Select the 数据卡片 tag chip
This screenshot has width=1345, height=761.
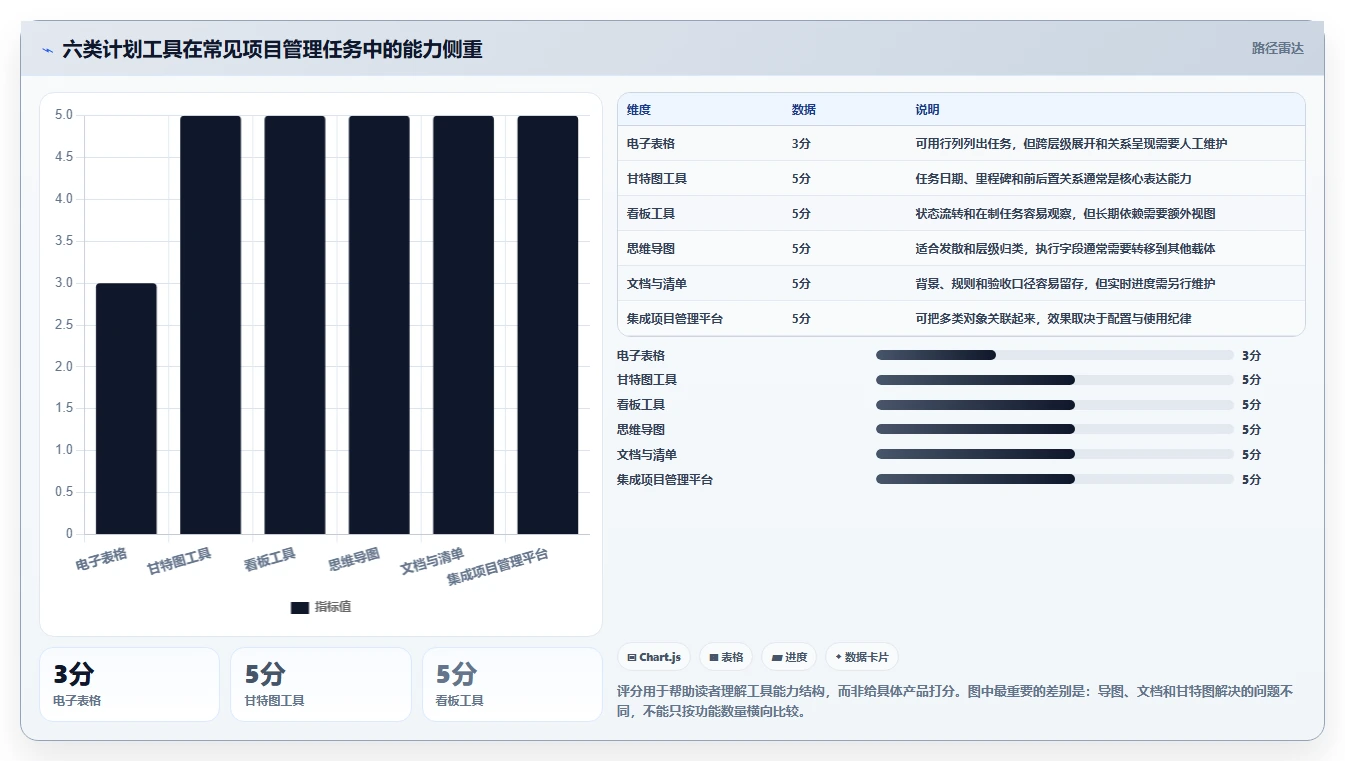pyautogui.click(x=861, y=657)
